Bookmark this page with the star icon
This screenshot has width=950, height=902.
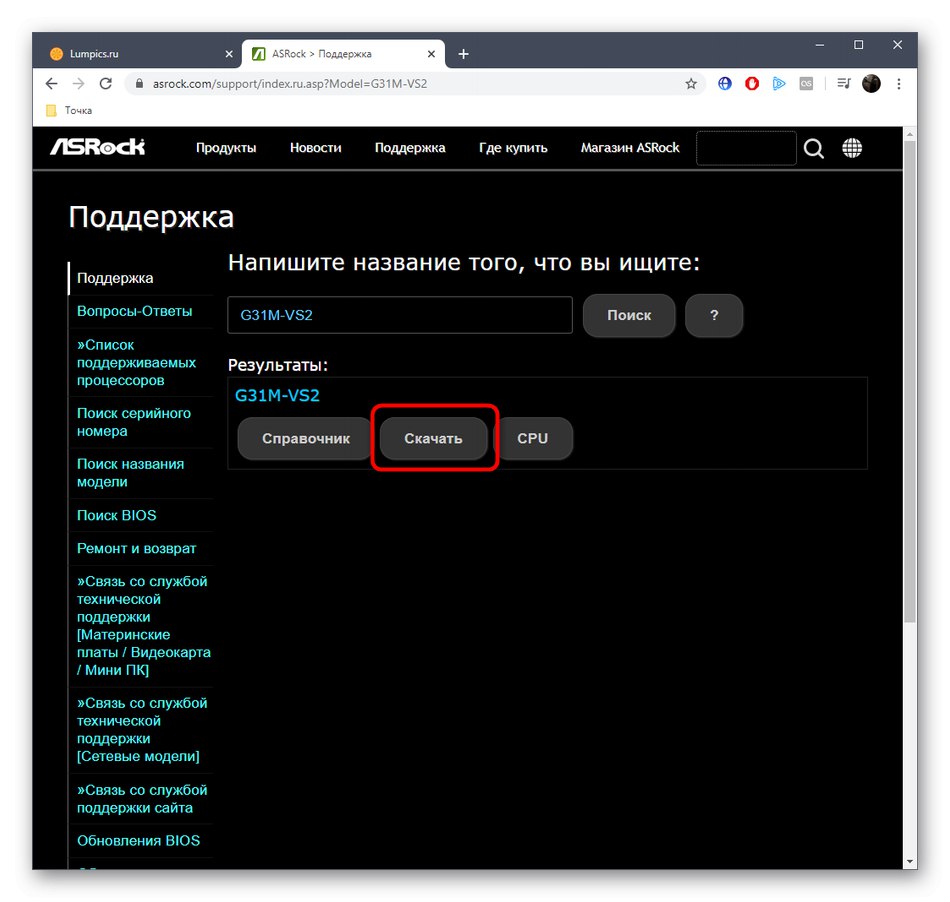pyautogui.click(x=691, y=84)
